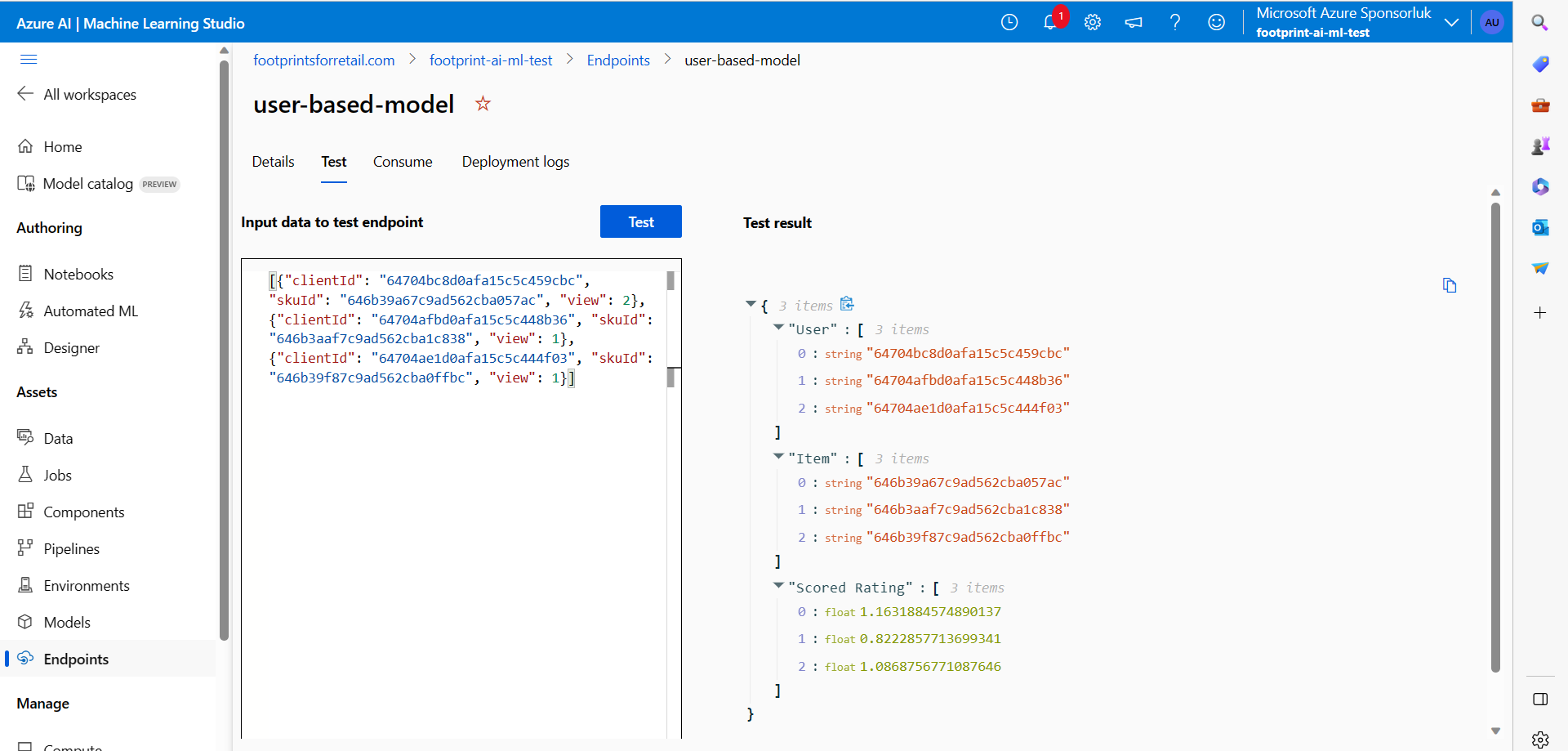Click the page scroll-down arrow at the bottom right
Viewport: 1568px width, 751px height.
coord(1495,731)
